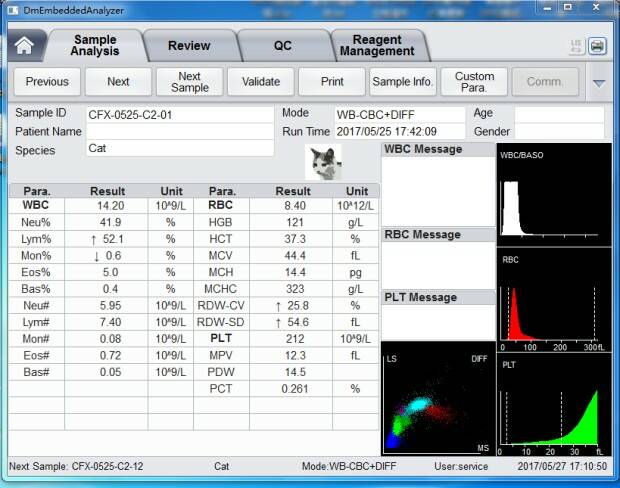The height and width of the screenshot is (488, 620).
Task: Click the printer status icon
Action: point(597,46)
